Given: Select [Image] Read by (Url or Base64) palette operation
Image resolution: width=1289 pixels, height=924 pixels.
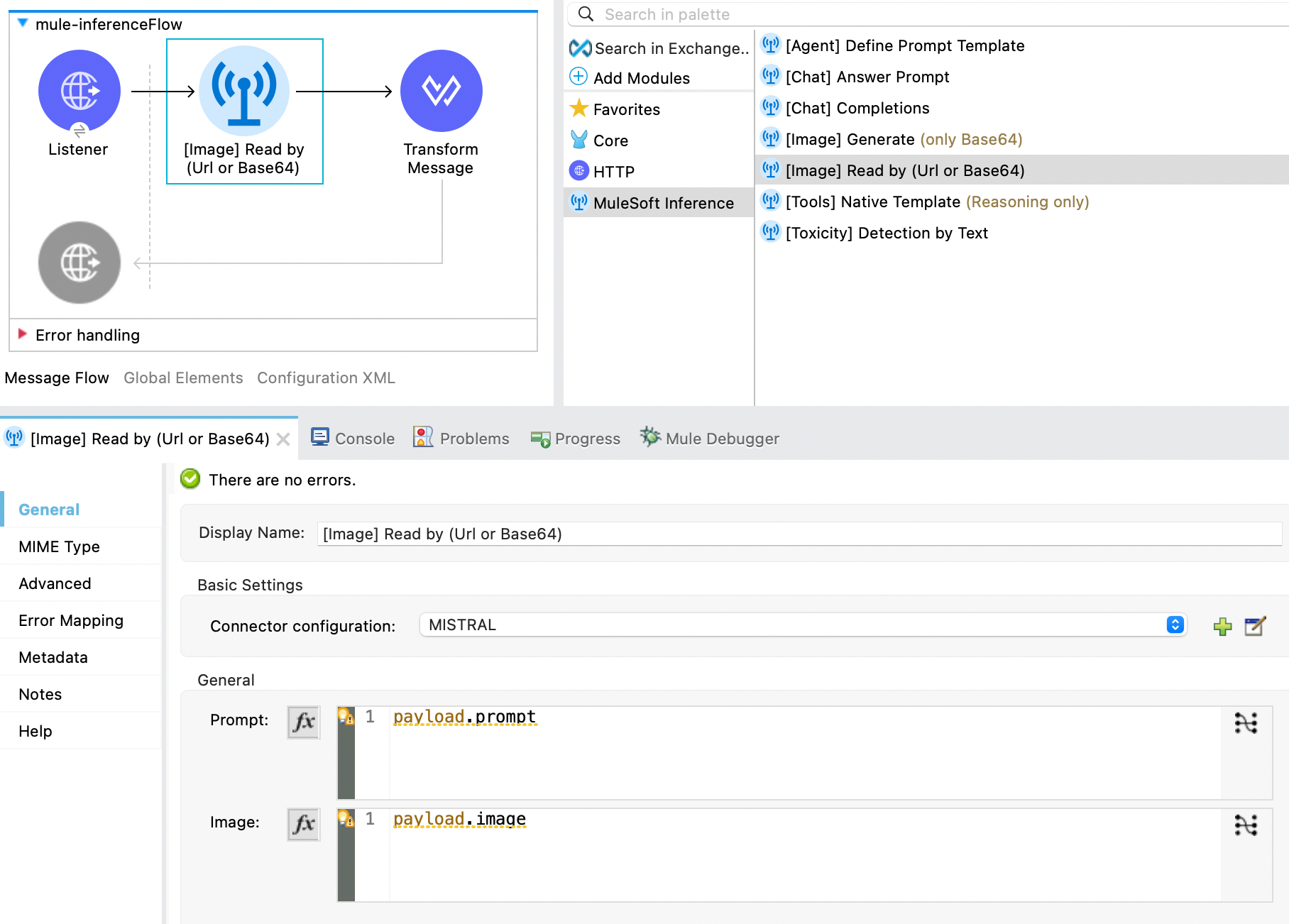Looking at the screenshot, I should (x=1022, y=170).
